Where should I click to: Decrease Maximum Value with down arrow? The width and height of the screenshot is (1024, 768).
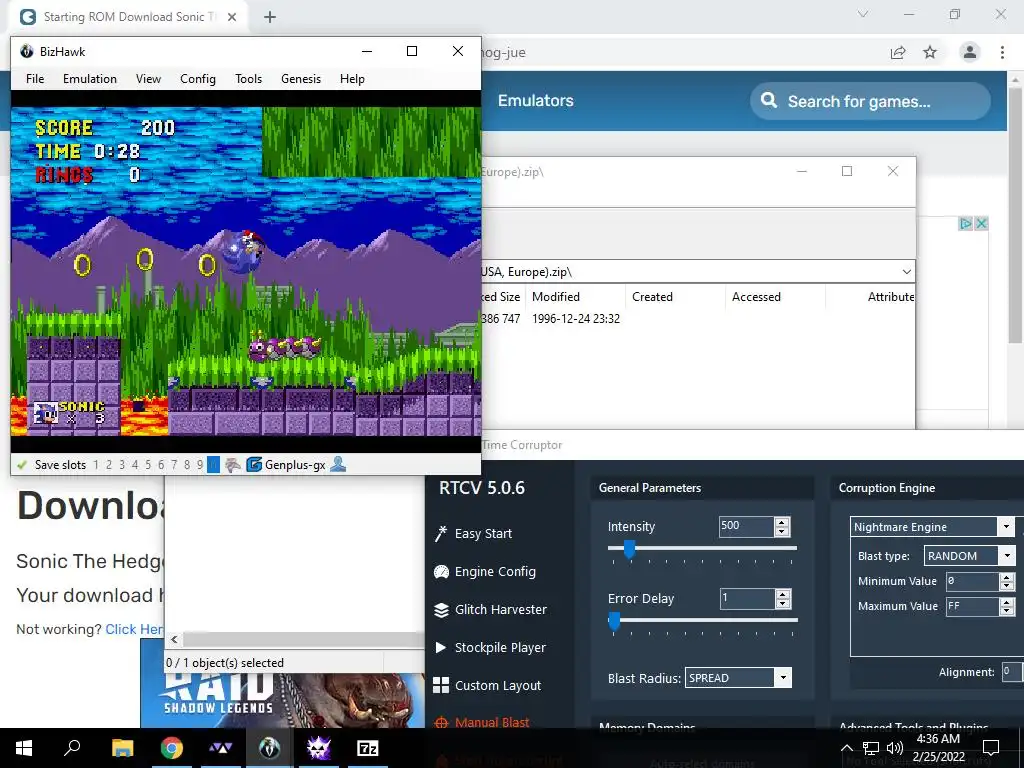[1007, 611]
